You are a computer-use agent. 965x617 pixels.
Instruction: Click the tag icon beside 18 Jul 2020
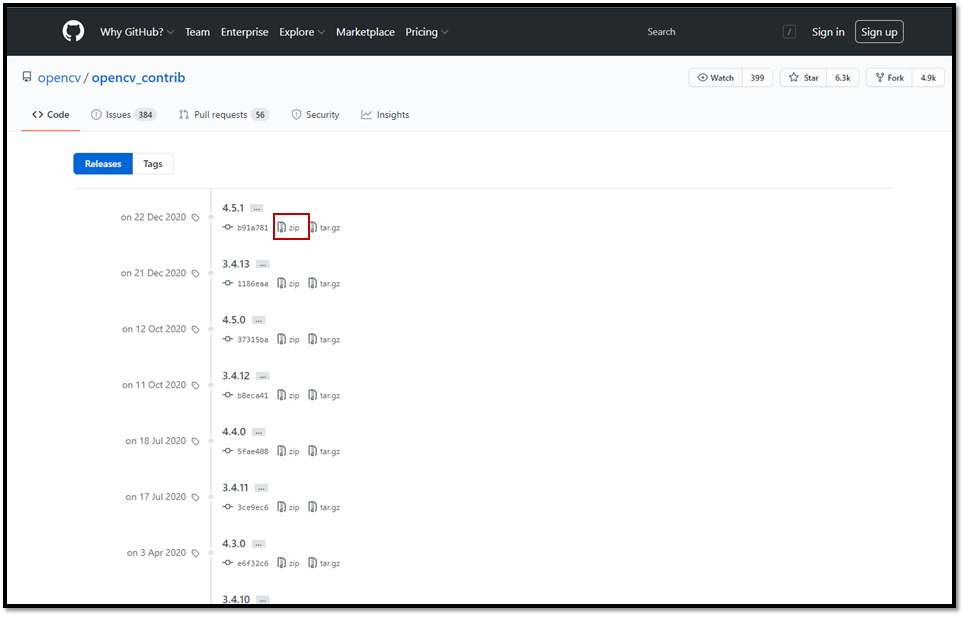[196, 442]
